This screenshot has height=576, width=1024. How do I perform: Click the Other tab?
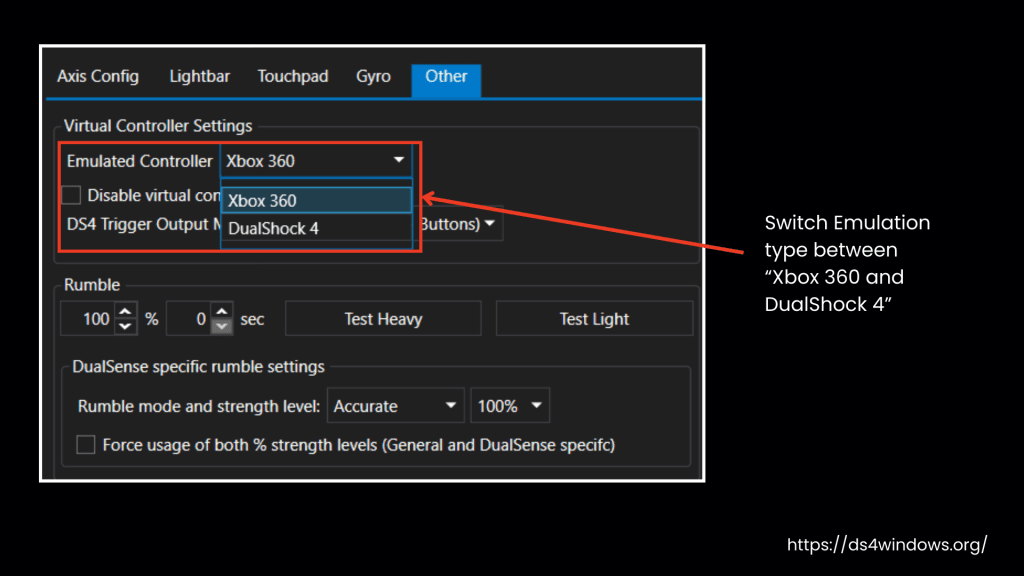click(446, 80)
